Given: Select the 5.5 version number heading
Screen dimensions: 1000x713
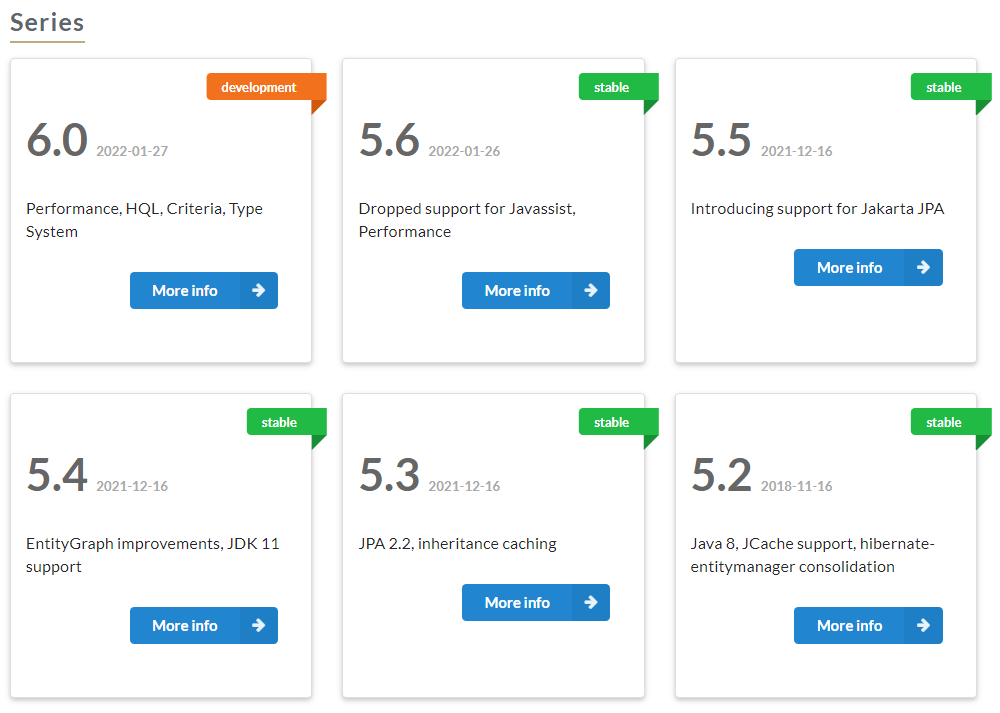Looking at the screenshot, I should click(721, 140).
